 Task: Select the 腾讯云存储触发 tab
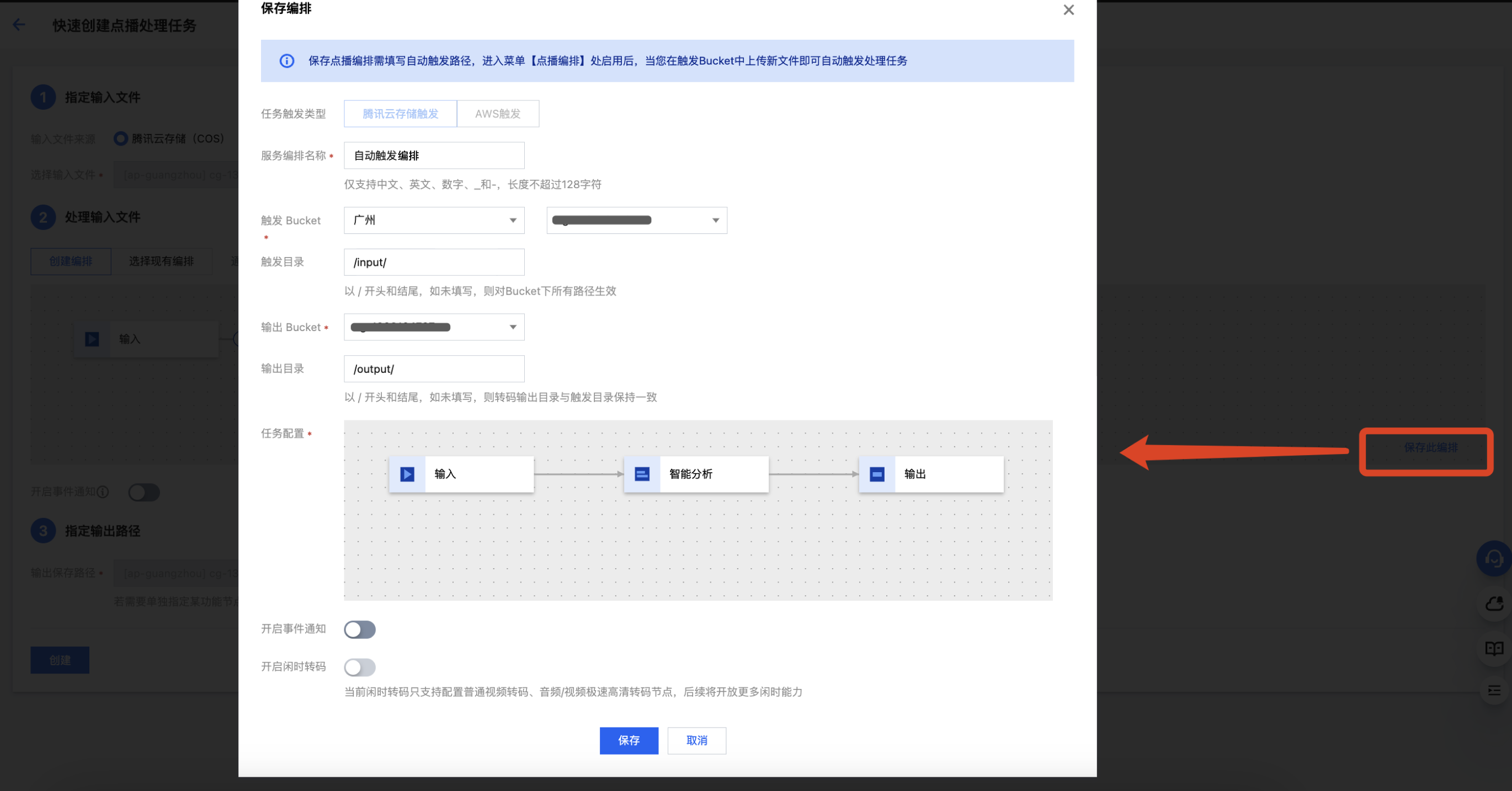[x=400, y=114]
